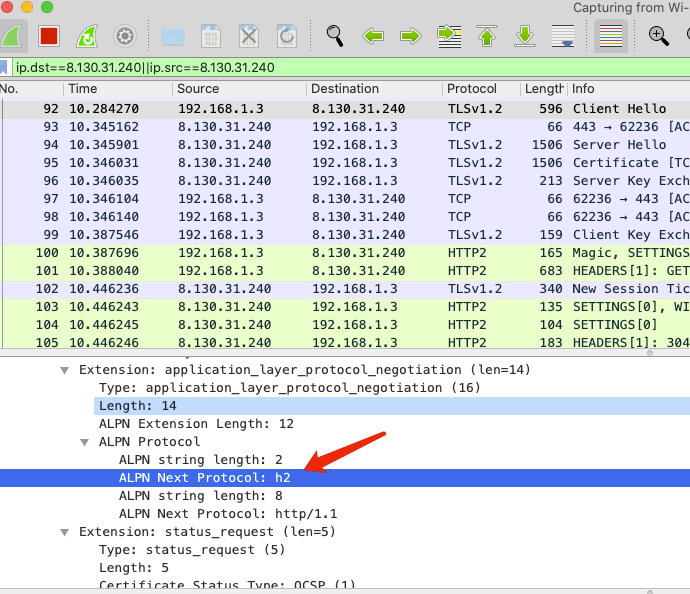Select ALPN string length: 2 line
690x594 pixels.
[201, 460]
